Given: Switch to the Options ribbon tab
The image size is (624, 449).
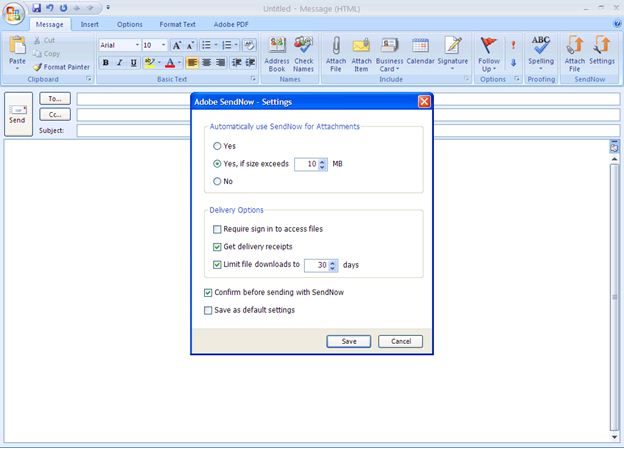Looking at the screenshot, I should (129, 24).
